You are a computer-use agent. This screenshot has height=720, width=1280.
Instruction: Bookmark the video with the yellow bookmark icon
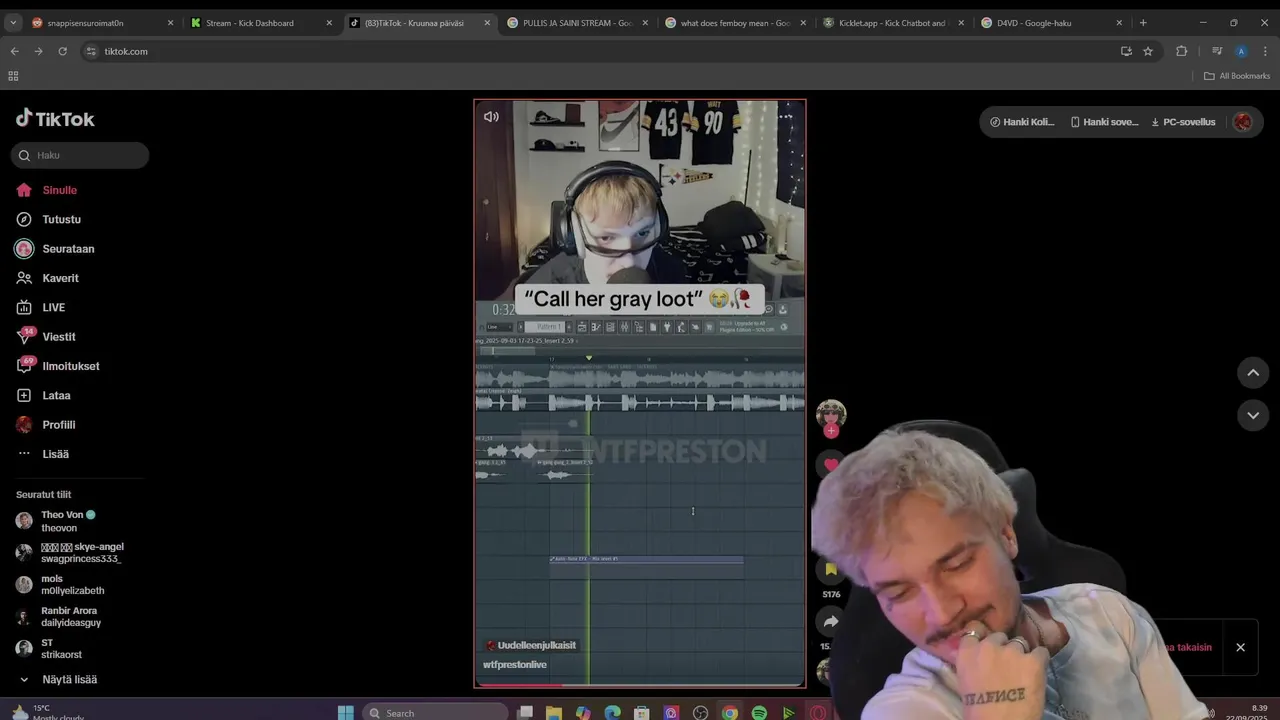(831, 569)
